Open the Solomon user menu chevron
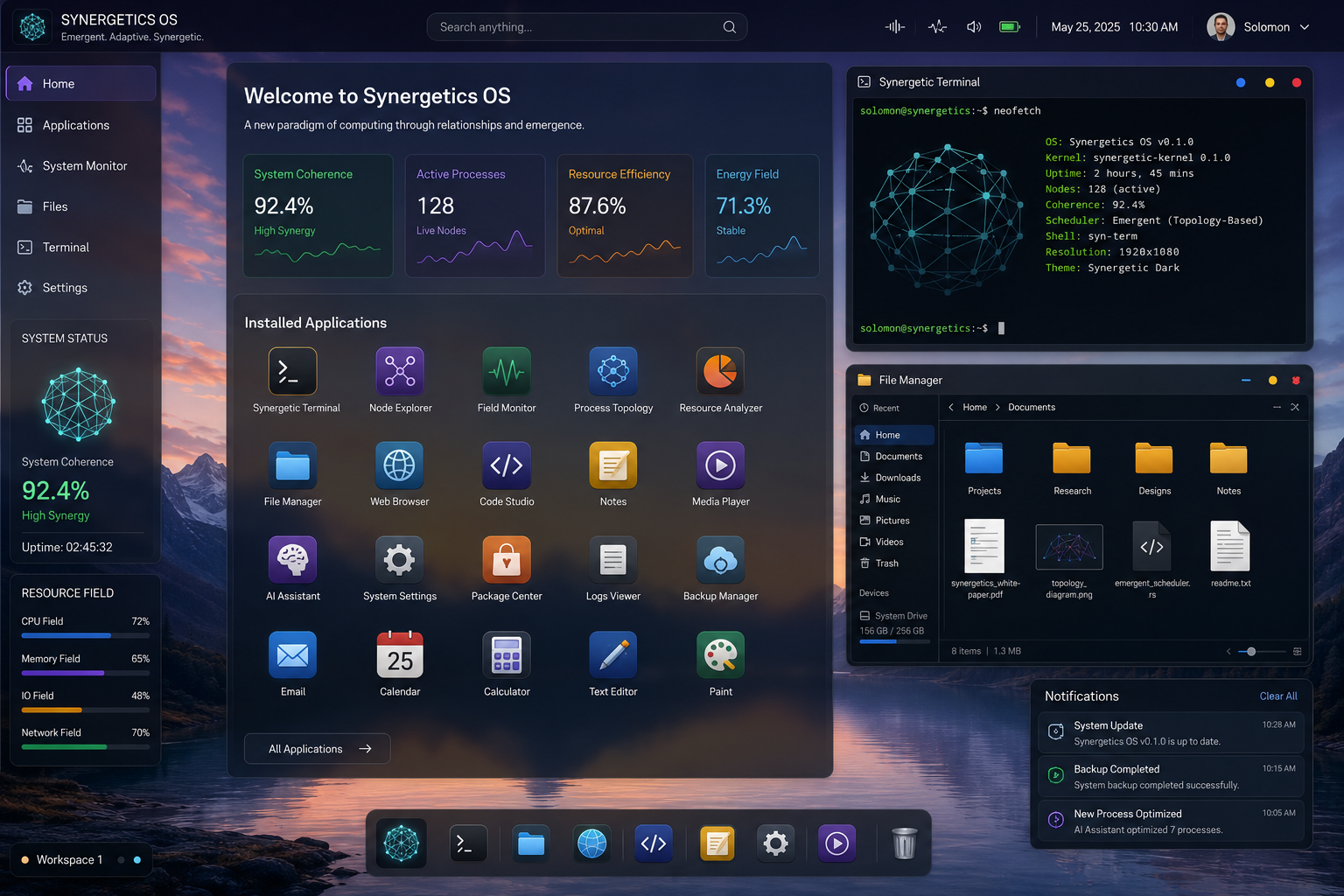 coord(1305,27)
